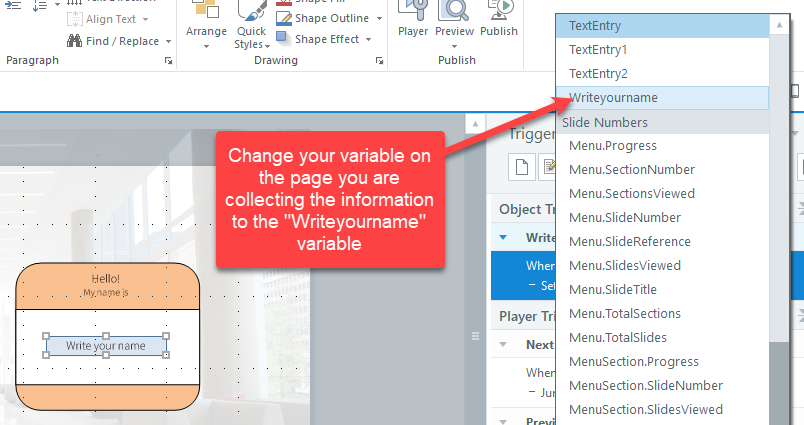Create a new trigger with page icon
The width and height of the screenshot is (804, 425).
point(521,167)
